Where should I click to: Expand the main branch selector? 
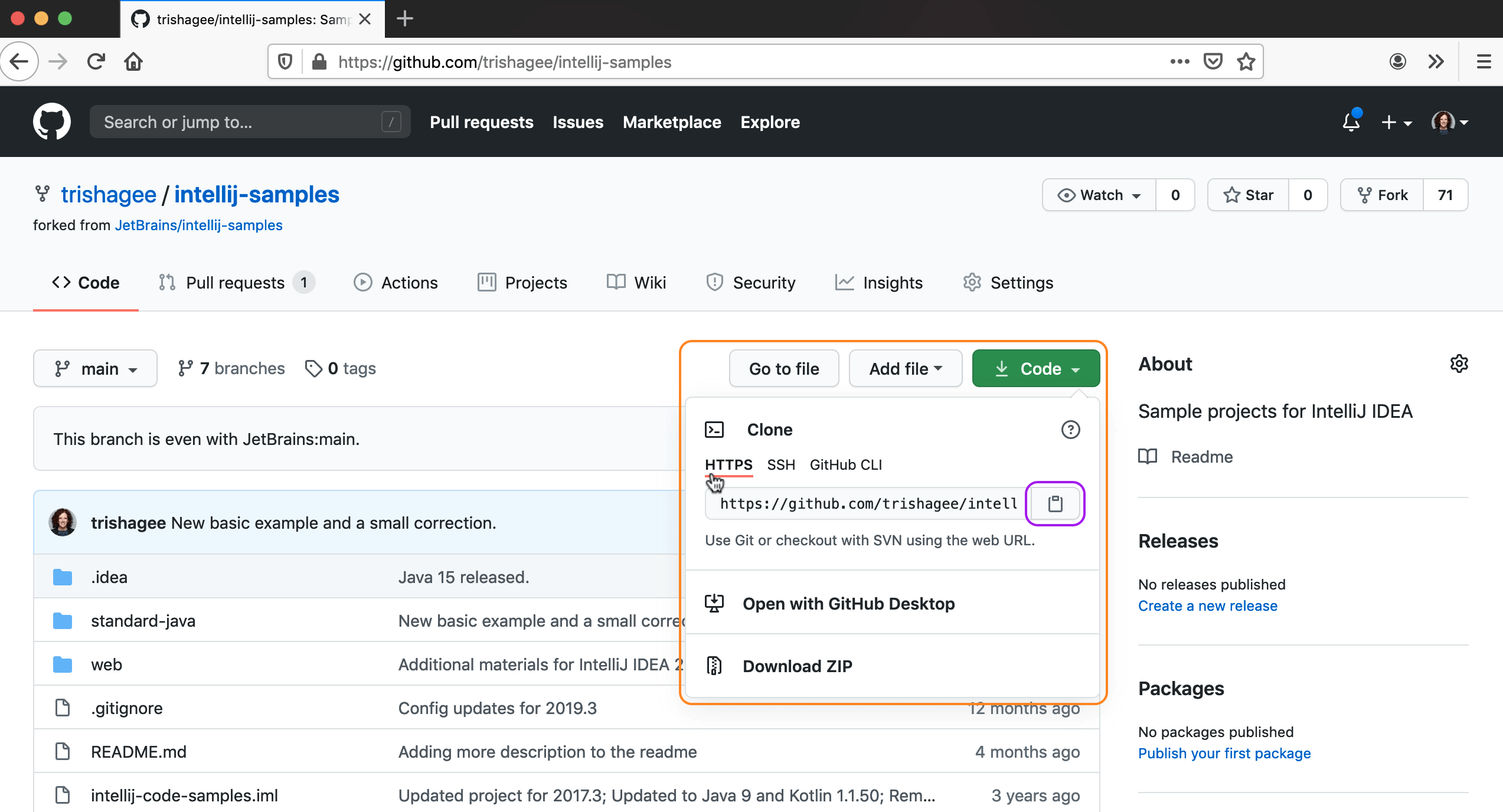click(x=95, y=368)
